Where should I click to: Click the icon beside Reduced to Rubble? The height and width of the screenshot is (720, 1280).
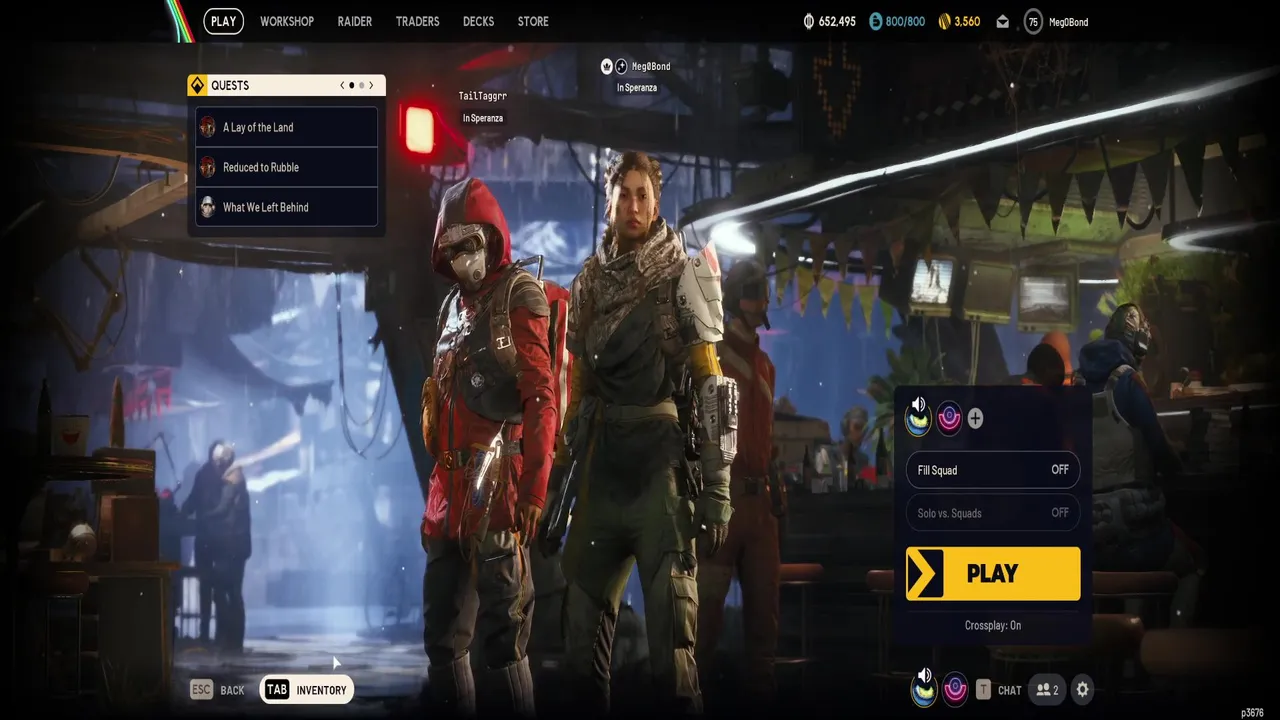coord(208,167)
